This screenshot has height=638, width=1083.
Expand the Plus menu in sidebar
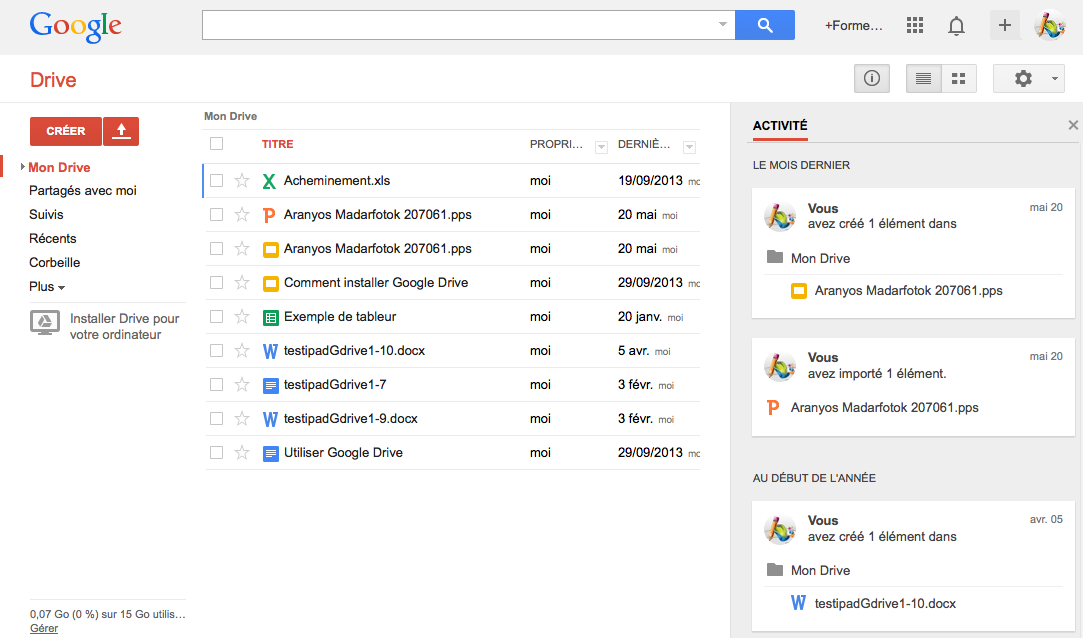[x=47, y=287]
